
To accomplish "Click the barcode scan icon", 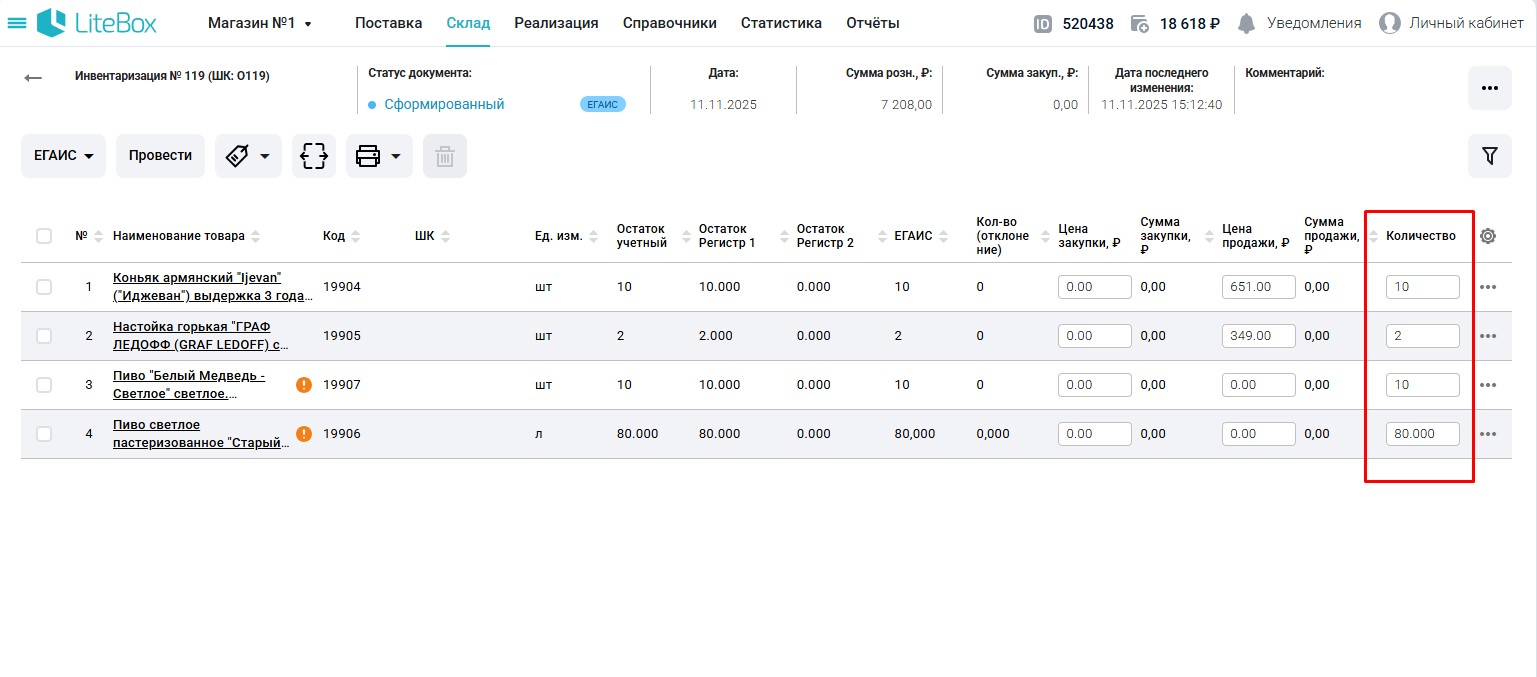I will 314,156.
